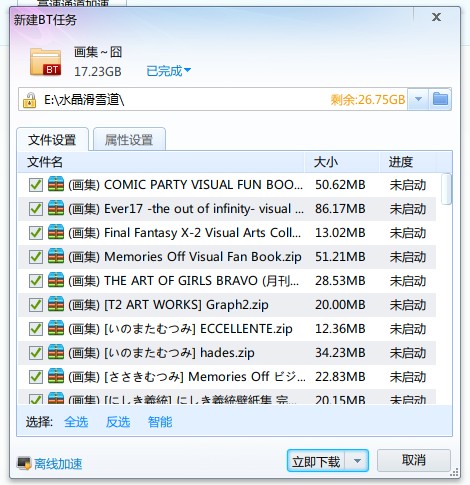Click the 全选 select-all link
470x485 pixels.
pos(76,422)
